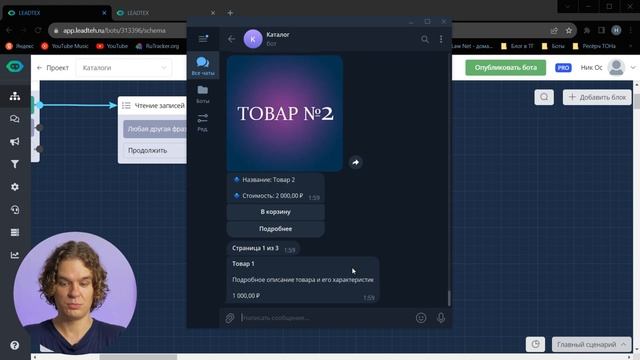640x360 pixels.
Task: Open the broadcasts megaphone icon in sidebar
Action: [x=15, y=142]
